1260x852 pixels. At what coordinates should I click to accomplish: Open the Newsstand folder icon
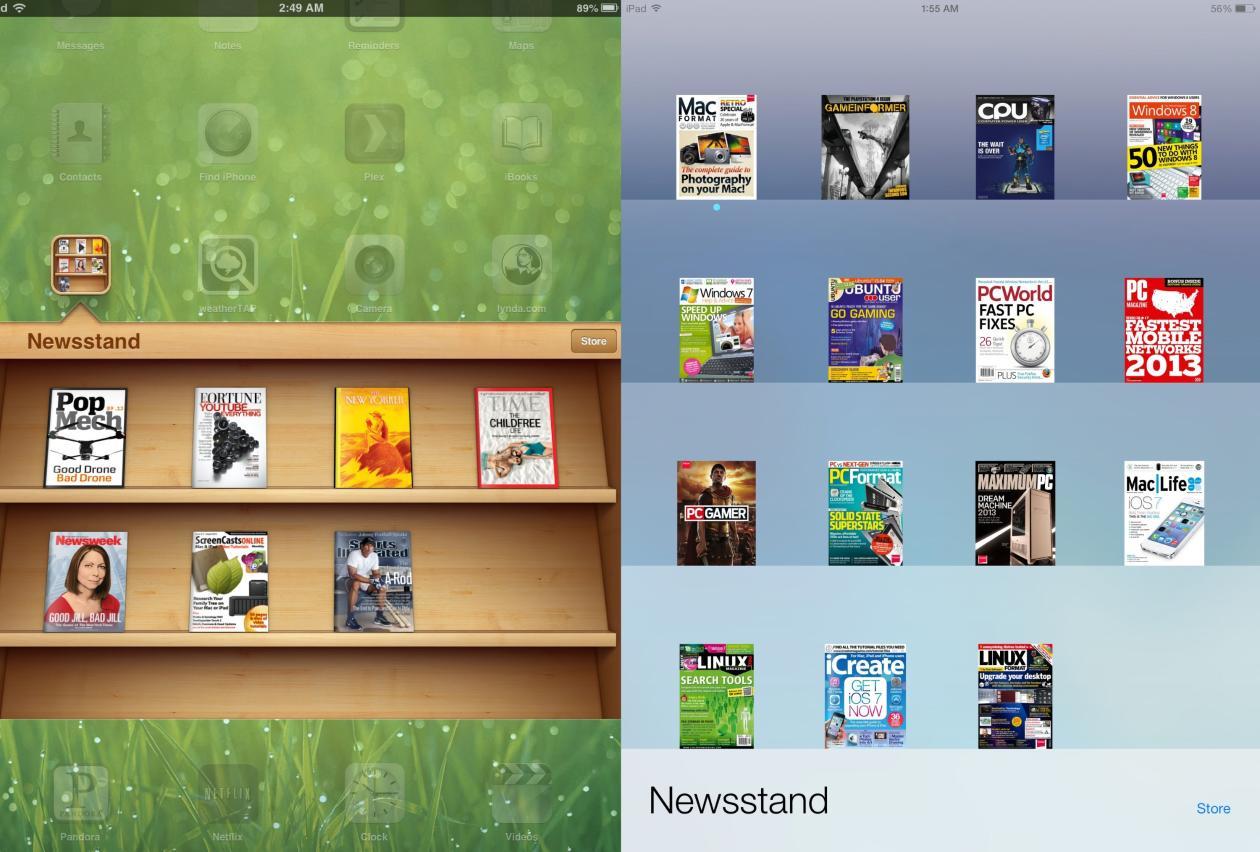(x=81, y=265)
